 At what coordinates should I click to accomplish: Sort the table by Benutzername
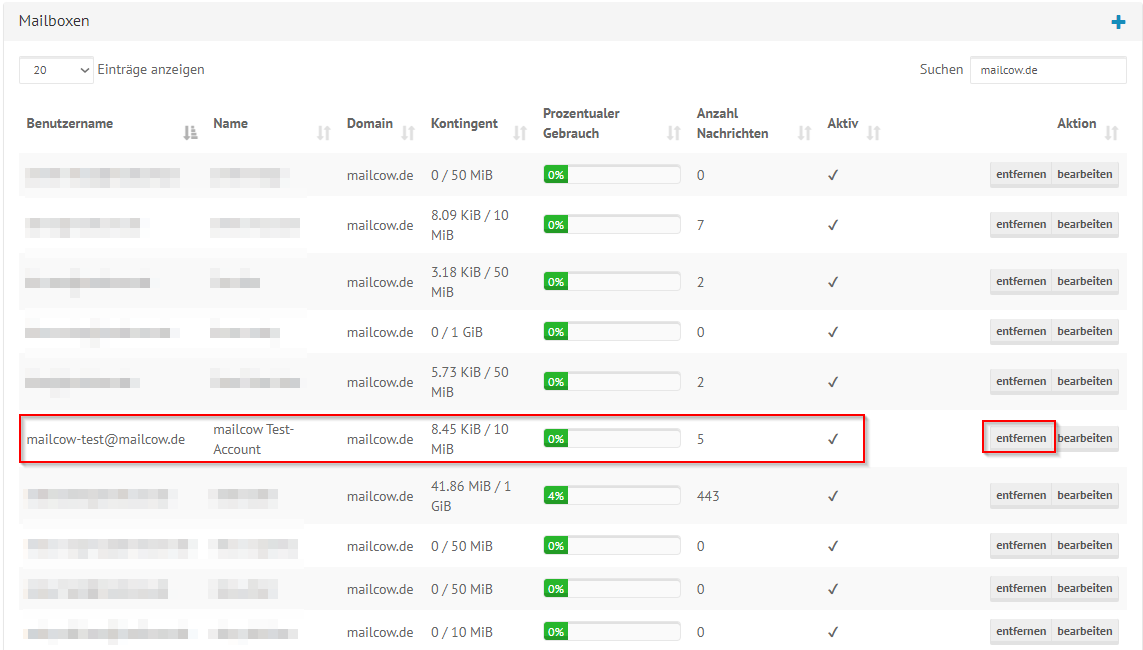pyautogui.click(x=190, y=130)
